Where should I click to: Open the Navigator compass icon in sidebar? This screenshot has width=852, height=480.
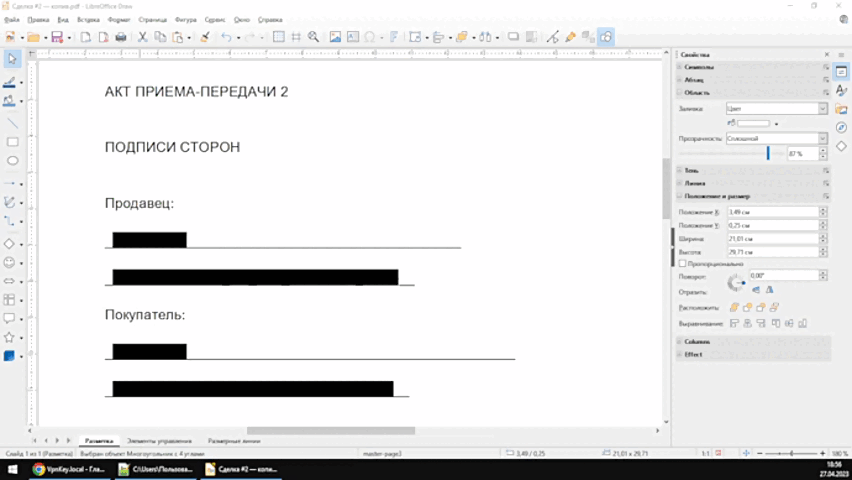click(841, 127)
